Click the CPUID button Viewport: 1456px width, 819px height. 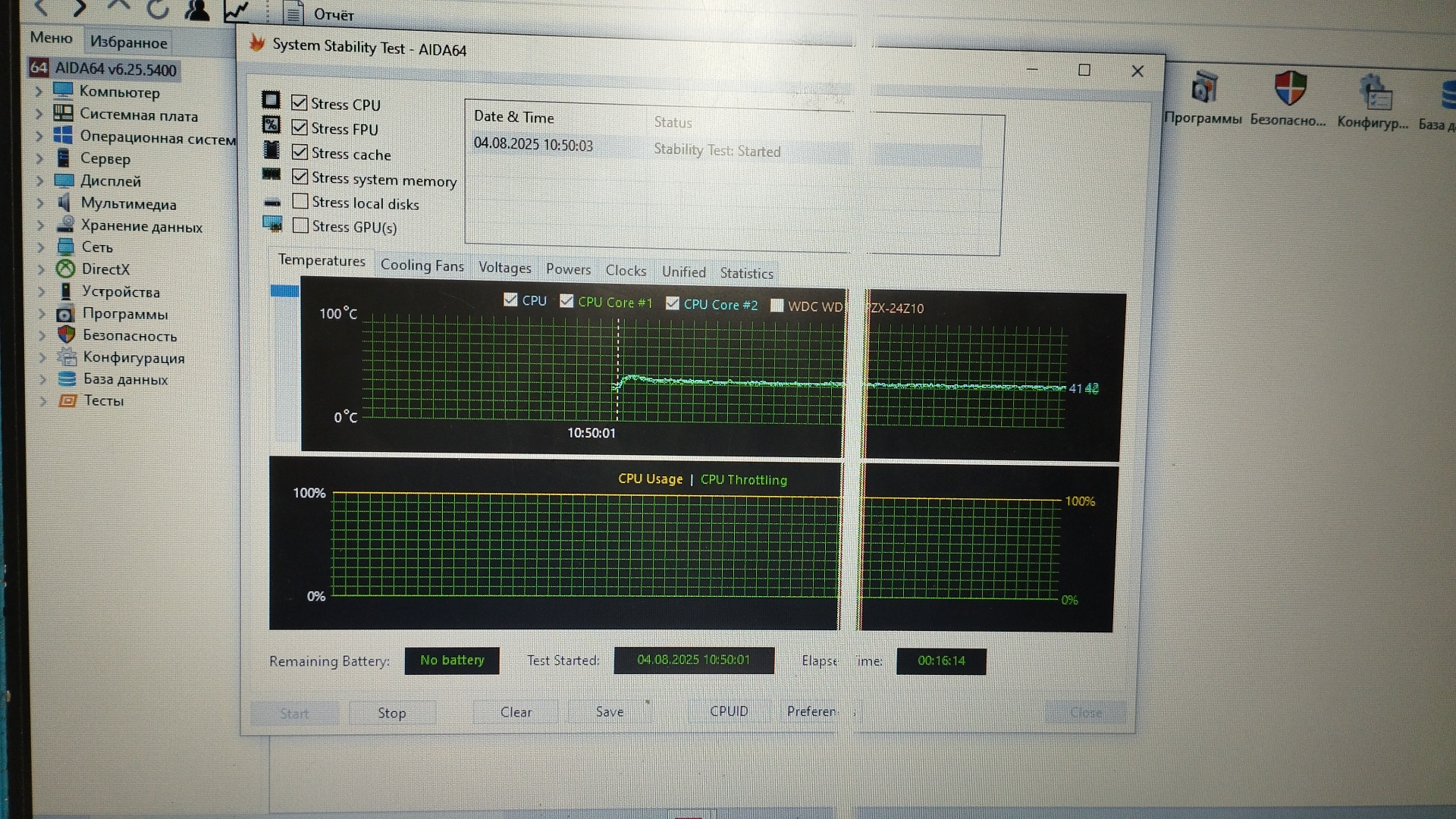(729, 711)
